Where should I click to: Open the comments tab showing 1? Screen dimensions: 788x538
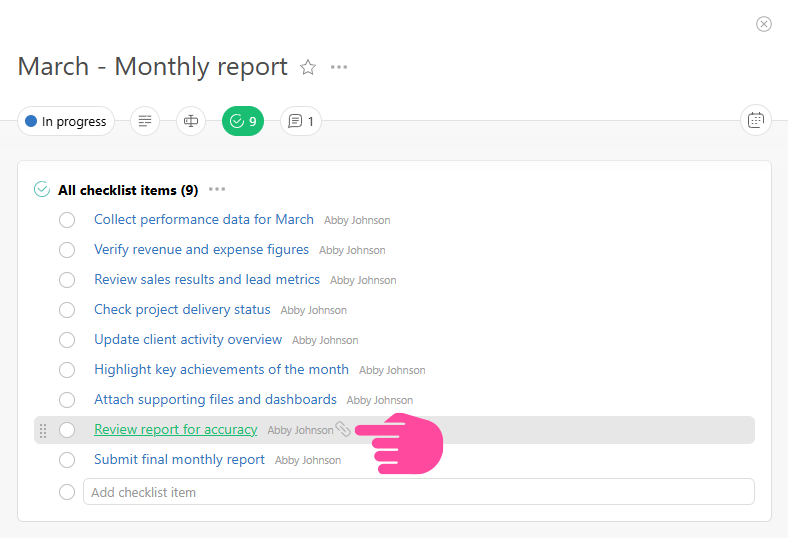point(301,121)
